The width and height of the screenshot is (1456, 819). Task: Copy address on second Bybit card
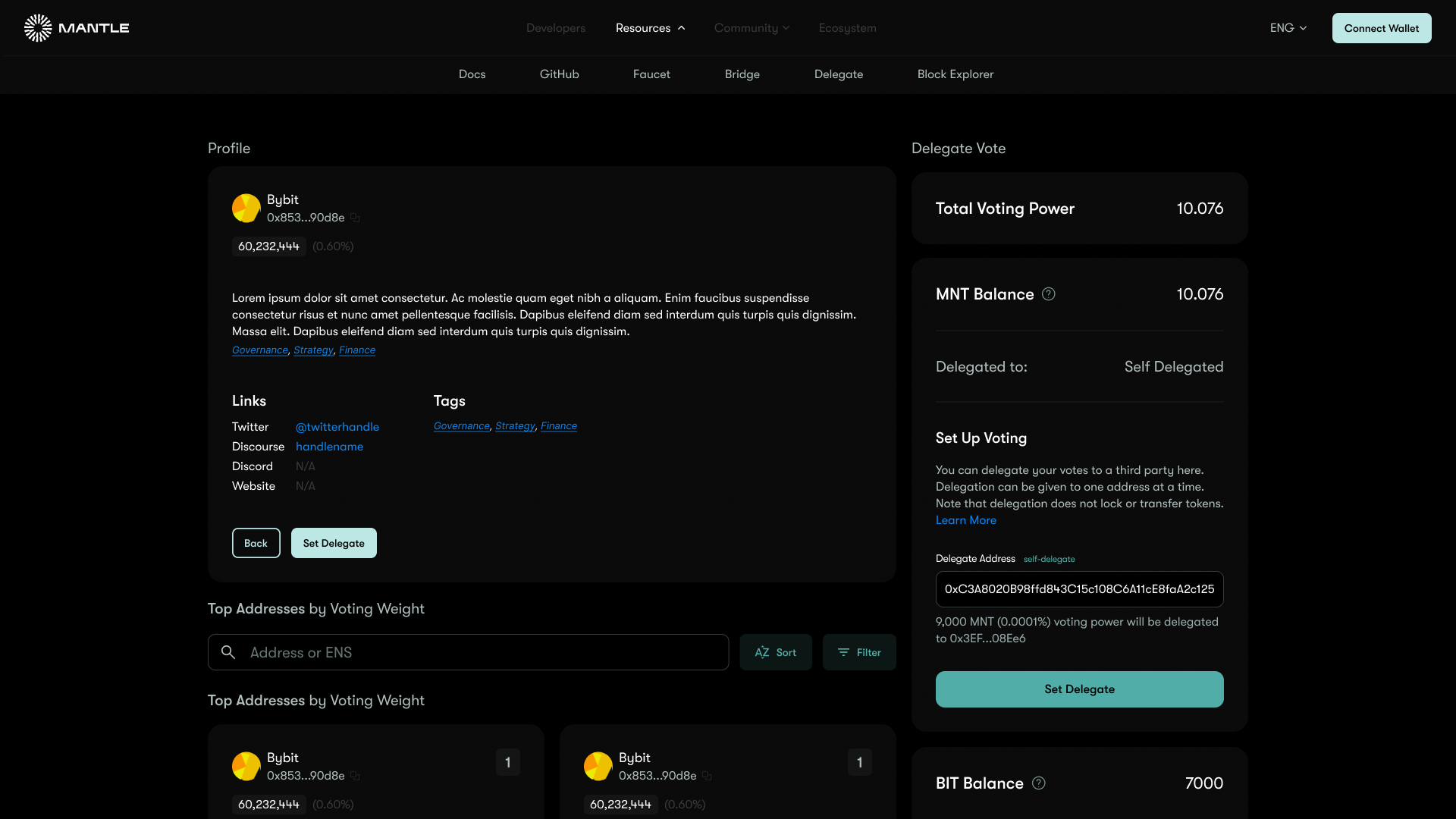pos(707,777)
